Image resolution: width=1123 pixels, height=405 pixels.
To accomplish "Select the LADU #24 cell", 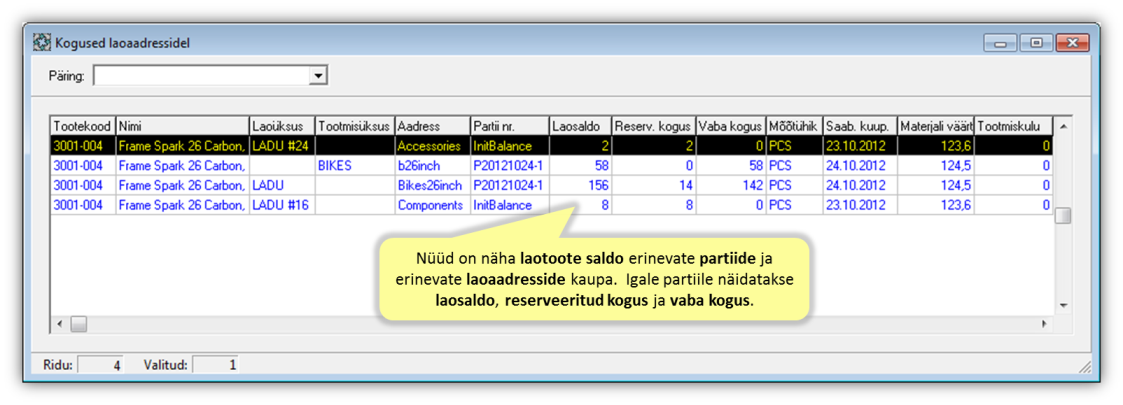I will tap(282, 145).
